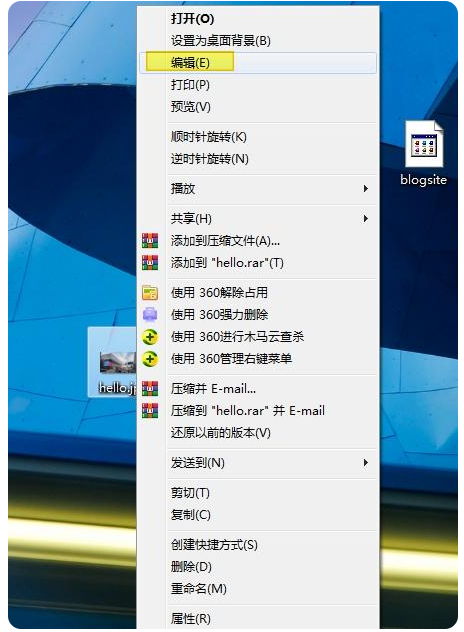Choose 删除(D) menu entry
Image resolution: width=464 pixels, height=632 pixels.
click(x=258, y=567)
